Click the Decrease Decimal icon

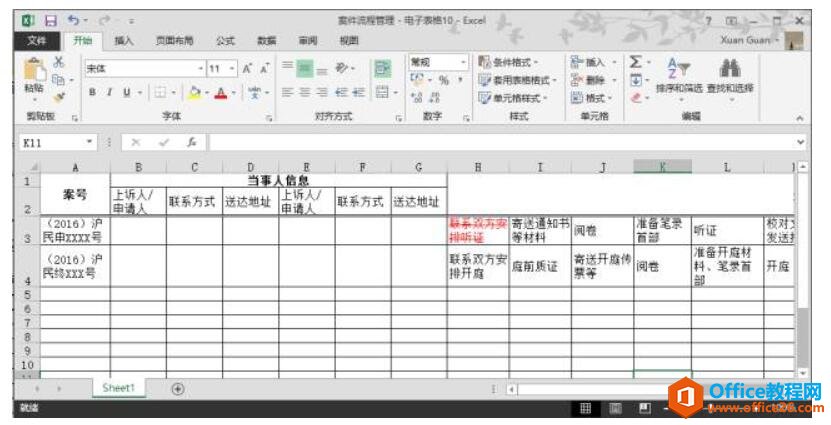tap(435, 98)
